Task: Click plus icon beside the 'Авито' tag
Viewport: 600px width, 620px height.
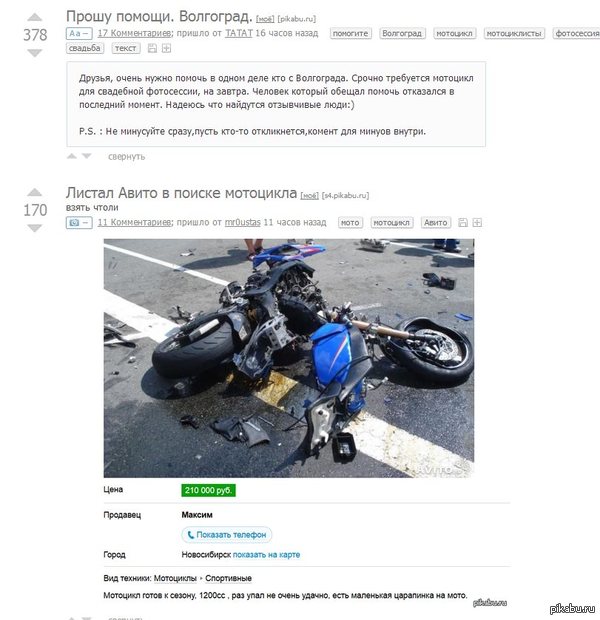Action: (x=477, y=223)
